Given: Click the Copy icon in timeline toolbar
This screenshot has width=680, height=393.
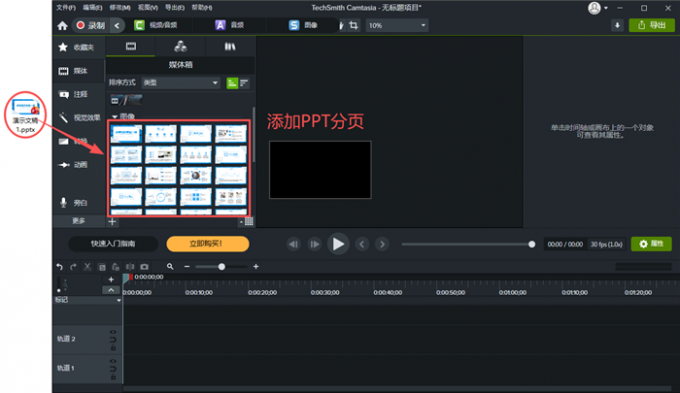Looking at the screenshot, I should pyautogui.click(x=102, y=267).
